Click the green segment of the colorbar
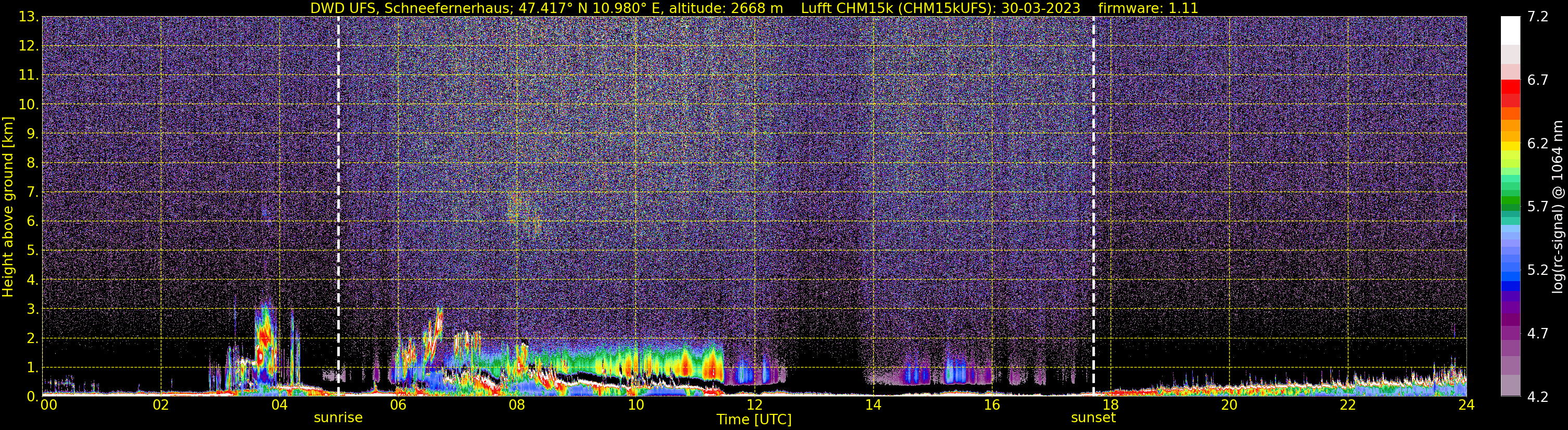The image size is (1568, 430). [x=1511, y=200]
